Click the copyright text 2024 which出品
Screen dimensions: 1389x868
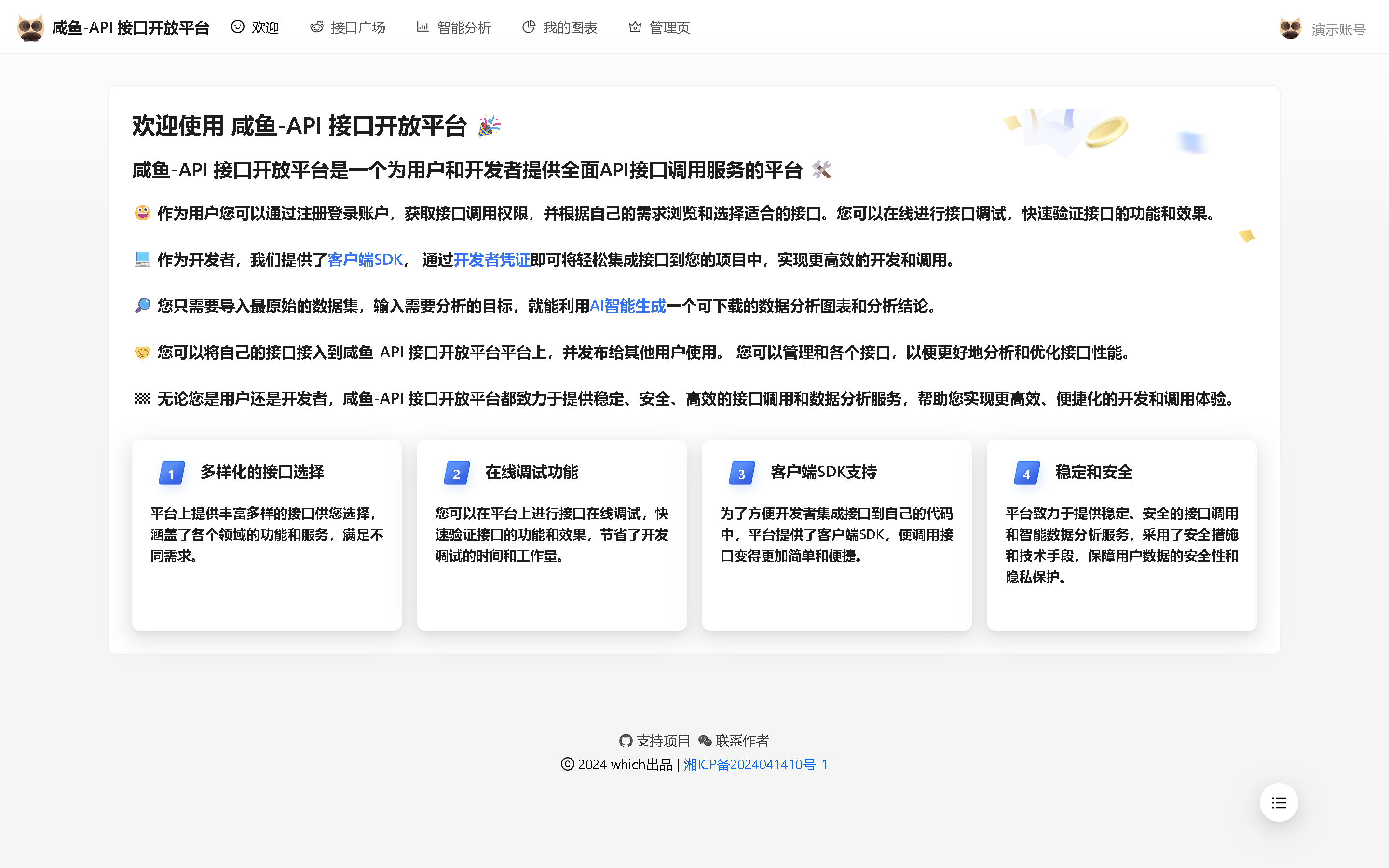[625, 764]
